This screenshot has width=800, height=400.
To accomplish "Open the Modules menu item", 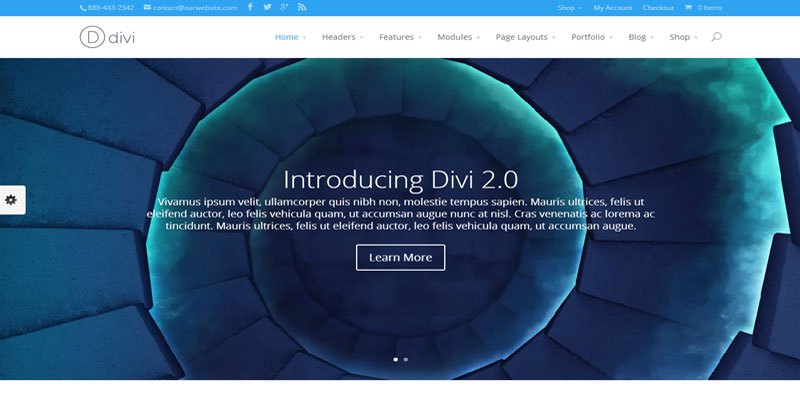I will coord(455,37).
